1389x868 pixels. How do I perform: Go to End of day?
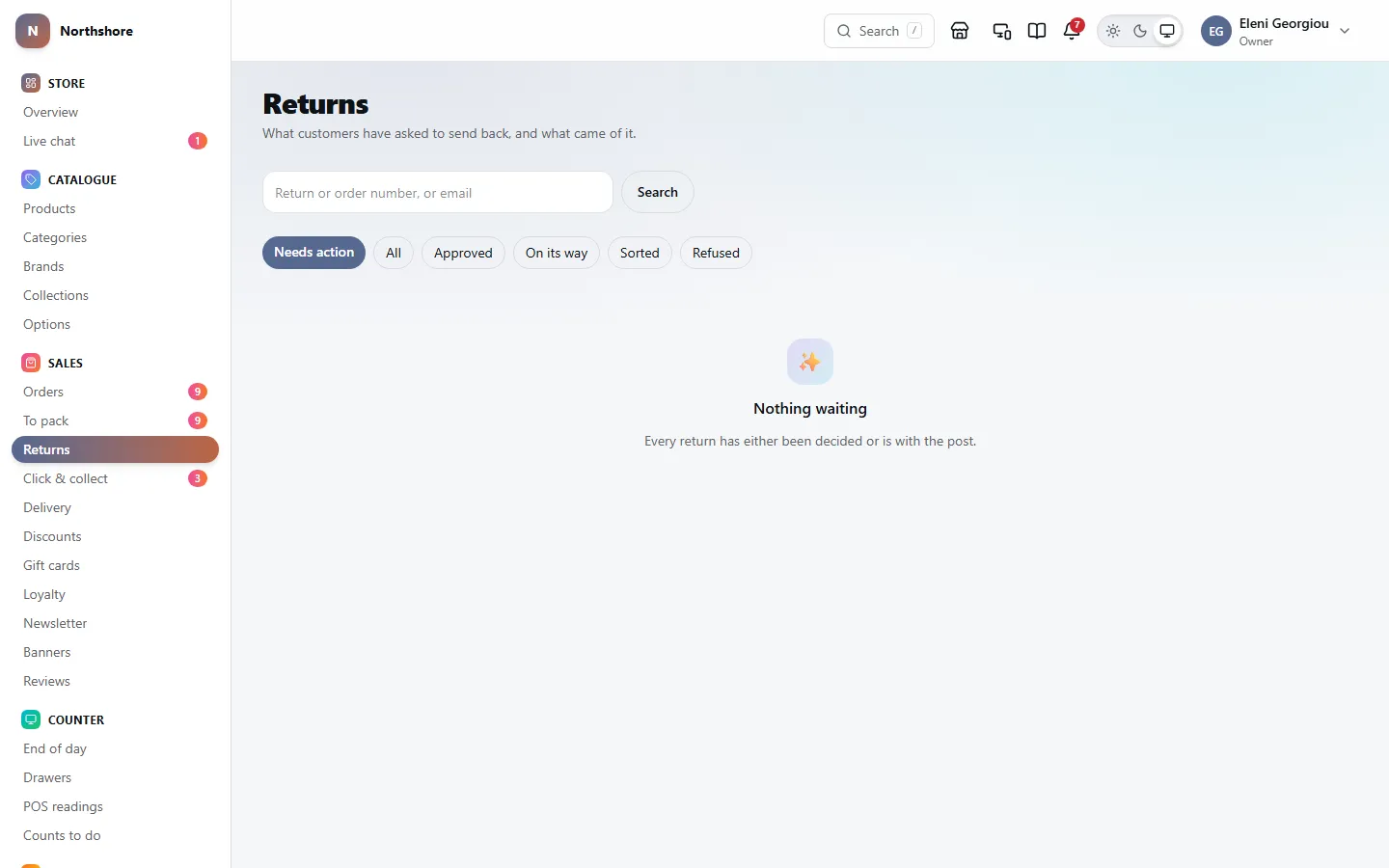pos(115,748)
